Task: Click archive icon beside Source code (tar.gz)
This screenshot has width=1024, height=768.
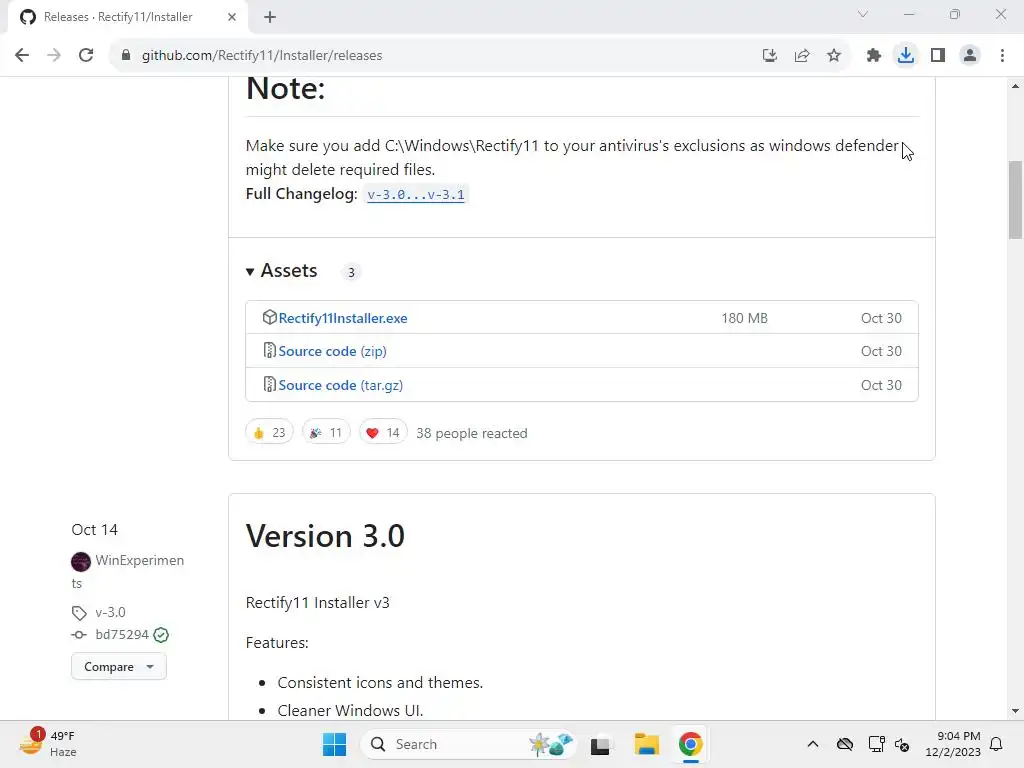Action: pyautogui.click(x=269, y=385)
